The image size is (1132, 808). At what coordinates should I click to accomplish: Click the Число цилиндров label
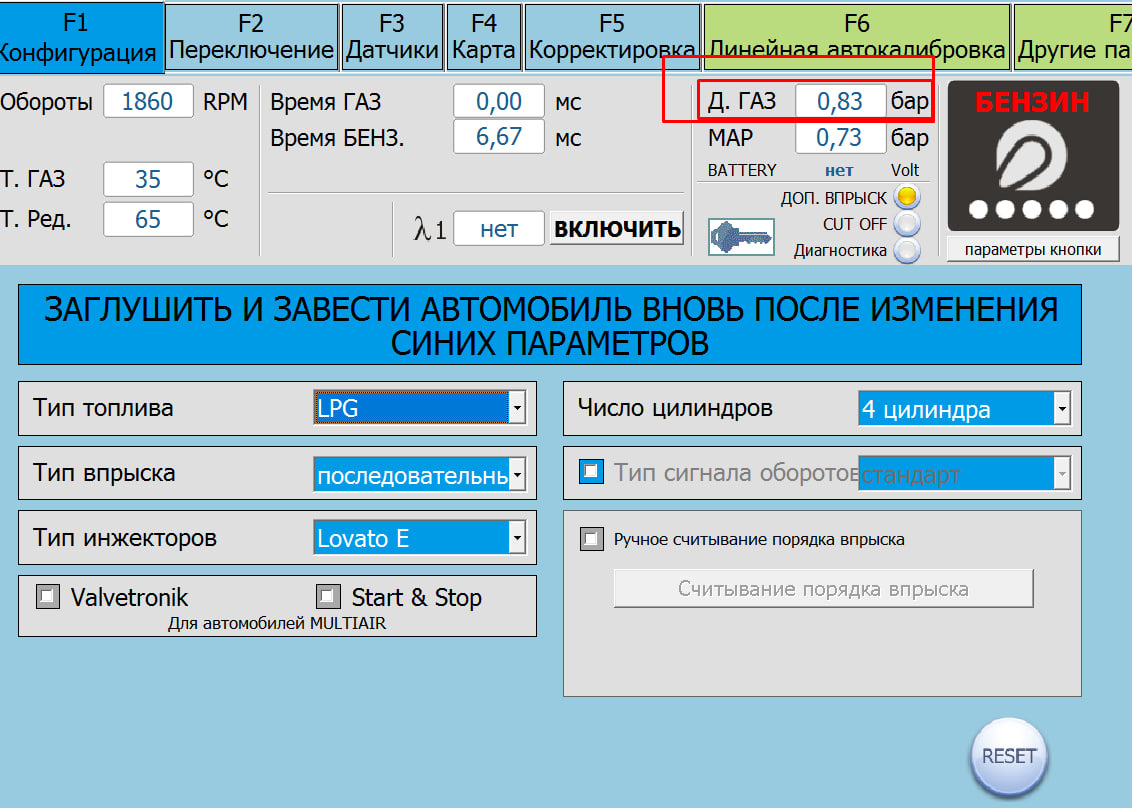pyautogui.click(x=676, y=408)
